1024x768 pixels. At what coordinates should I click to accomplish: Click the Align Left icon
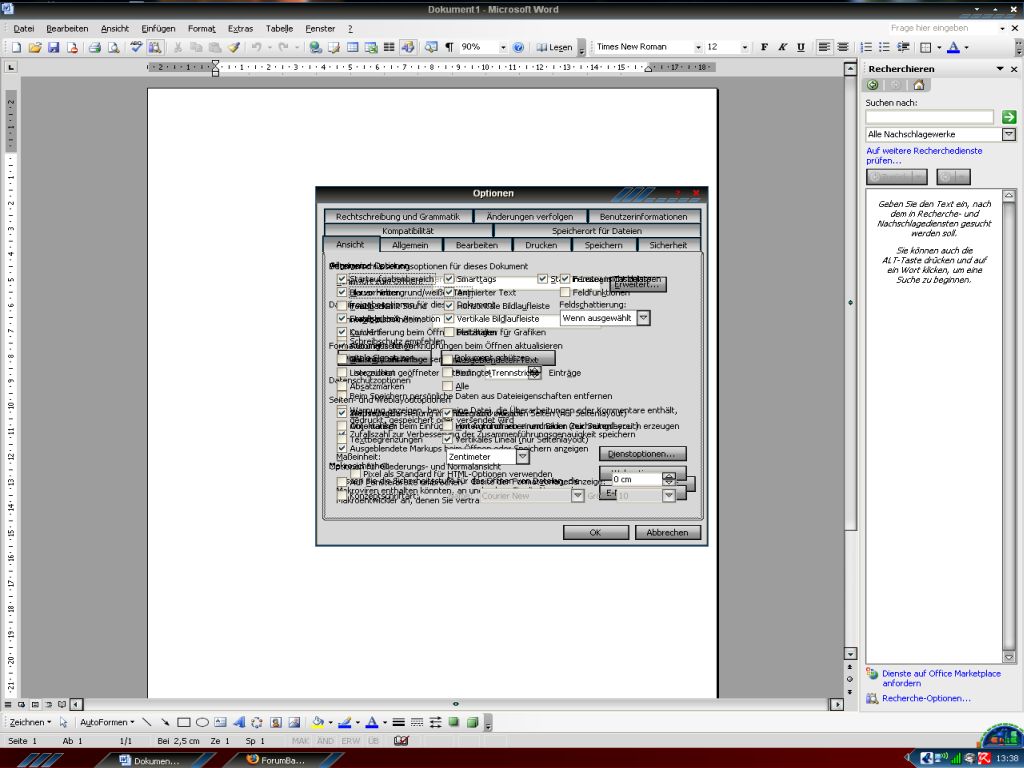[x=824, y=47]
